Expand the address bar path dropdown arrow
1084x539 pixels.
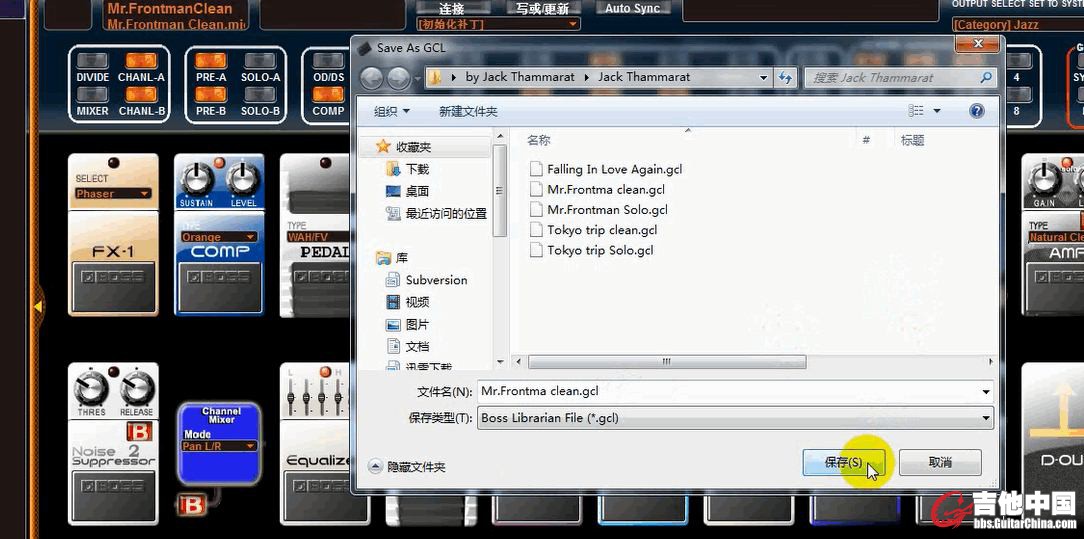(763, 78)
